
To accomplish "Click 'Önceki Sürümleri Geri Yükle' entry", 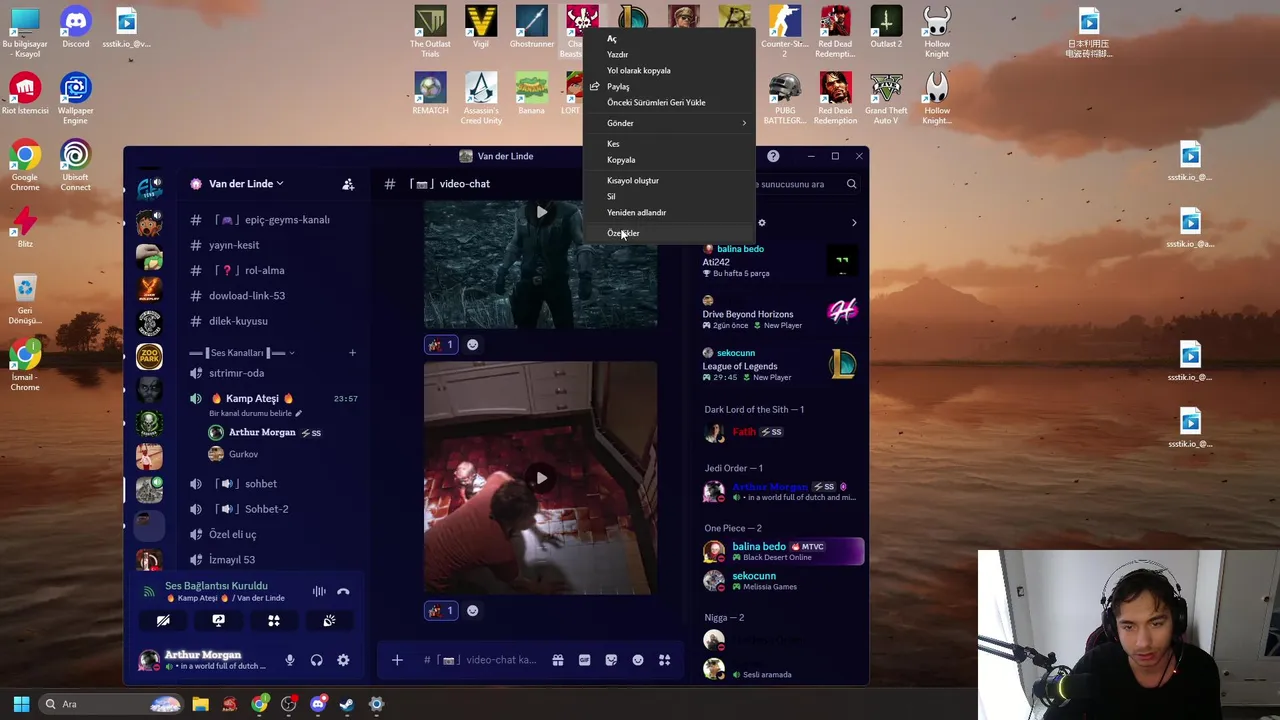I will click(x=656, y=102).
